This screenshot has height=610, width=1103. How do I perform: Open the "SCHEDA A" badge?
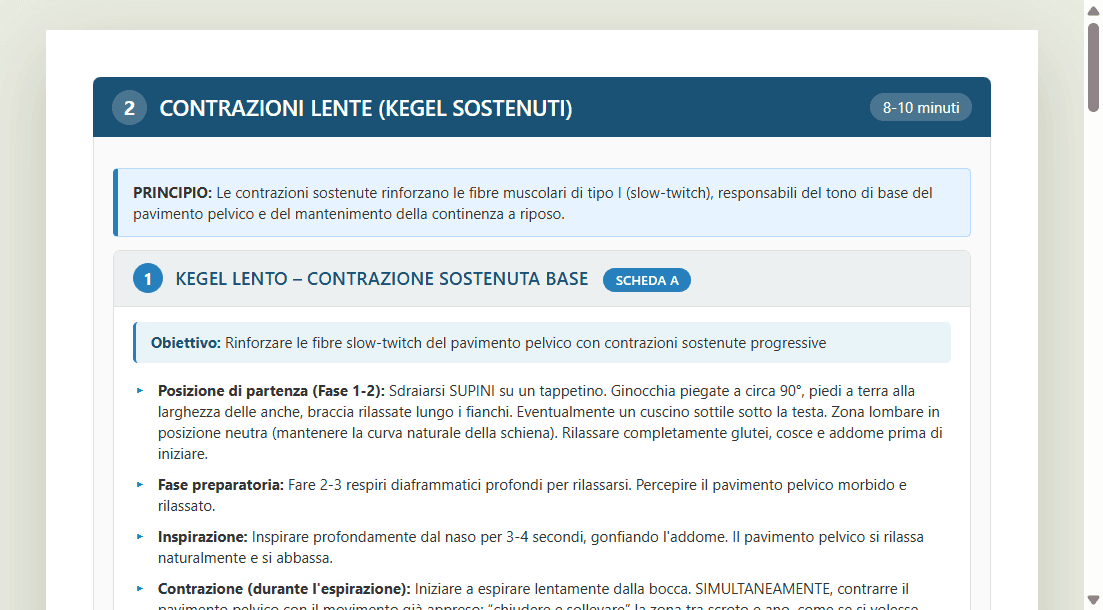(x=646, y=280)
